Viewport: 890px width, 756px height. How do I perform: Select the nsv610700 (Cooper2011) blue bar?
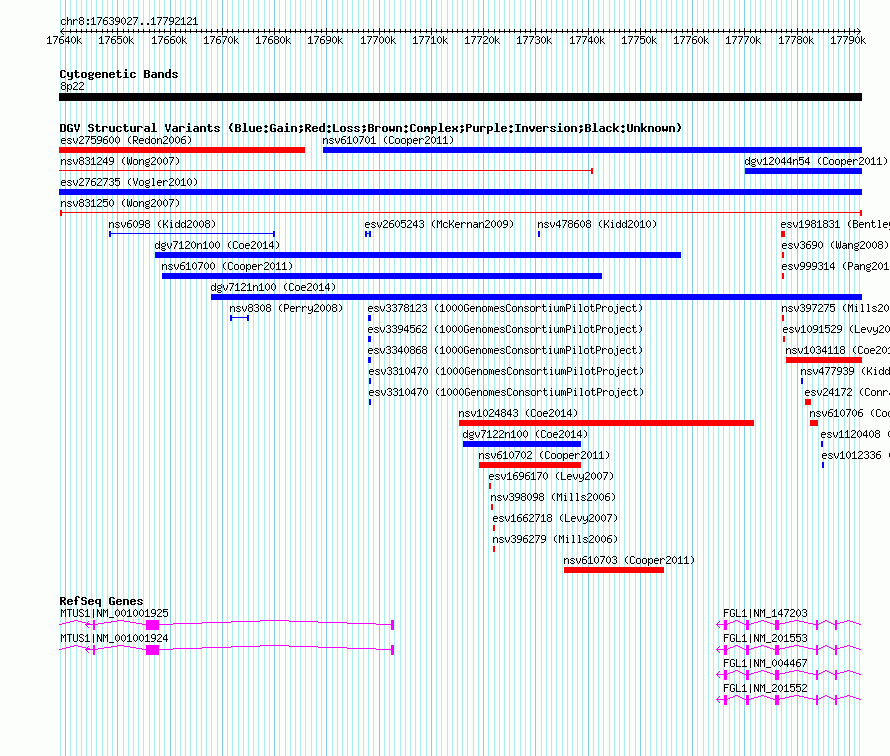(381, 276)
